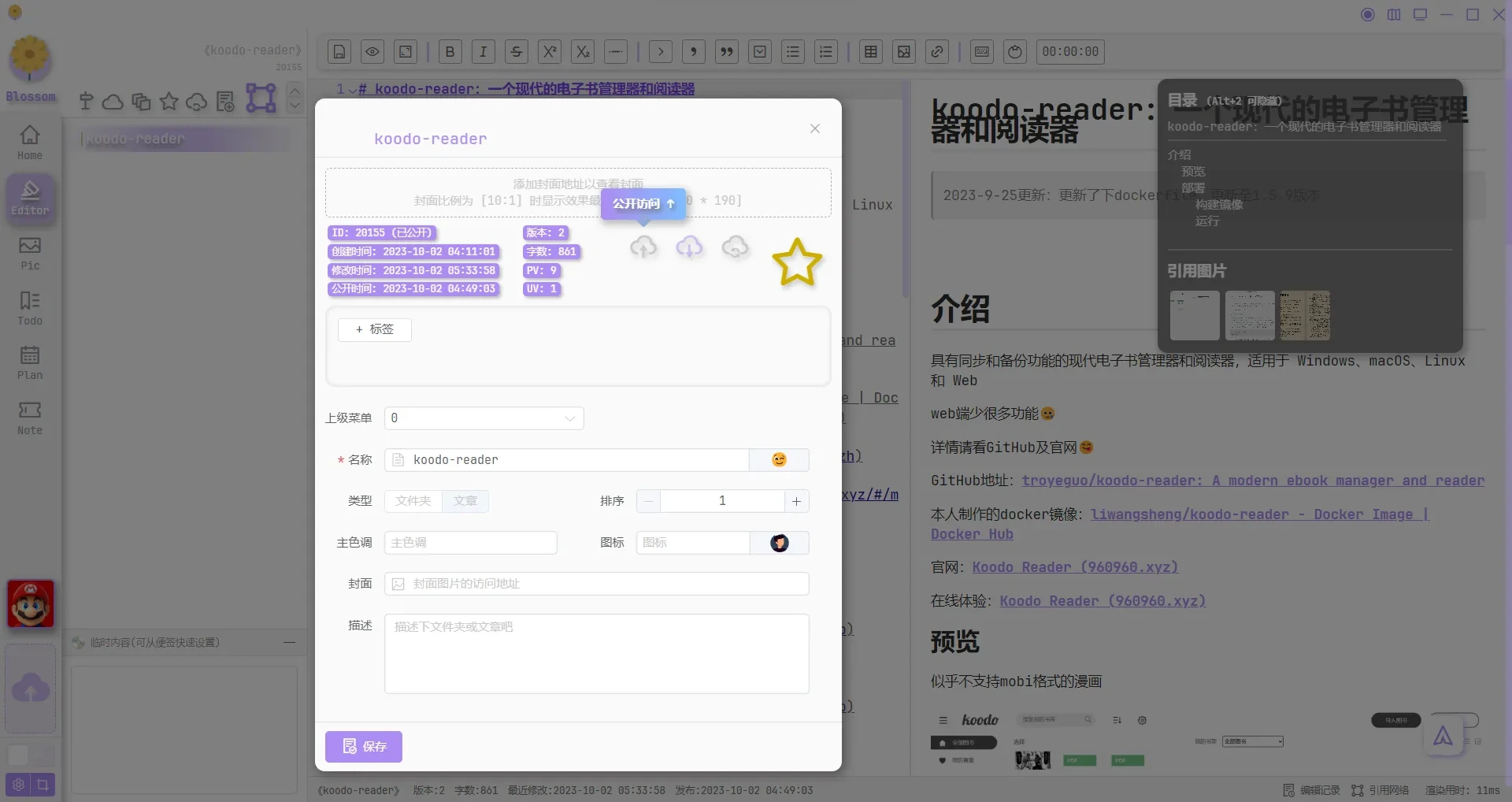Click the star favorites icon in tree toolbar
Image resolution: width=1512 pixels, height=802 pixels.
(169, 101)
